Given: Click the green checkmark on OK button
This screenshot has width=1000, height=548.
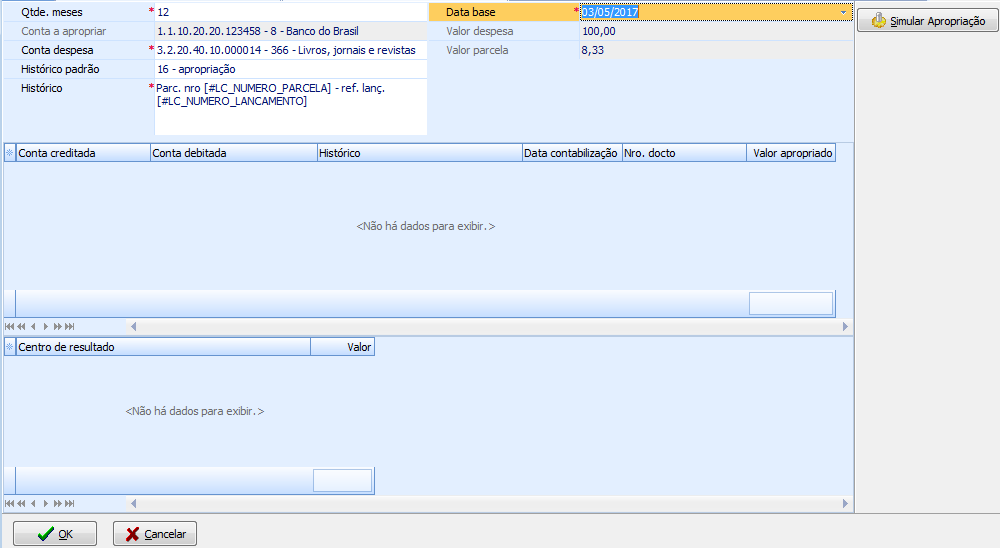Looking at the screenshot, I should 45,534.
